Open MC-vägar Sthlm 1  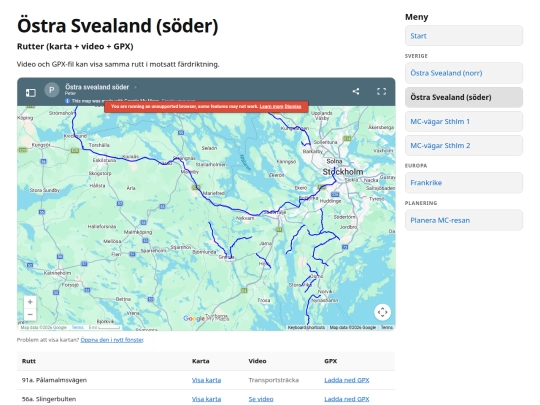464,121
